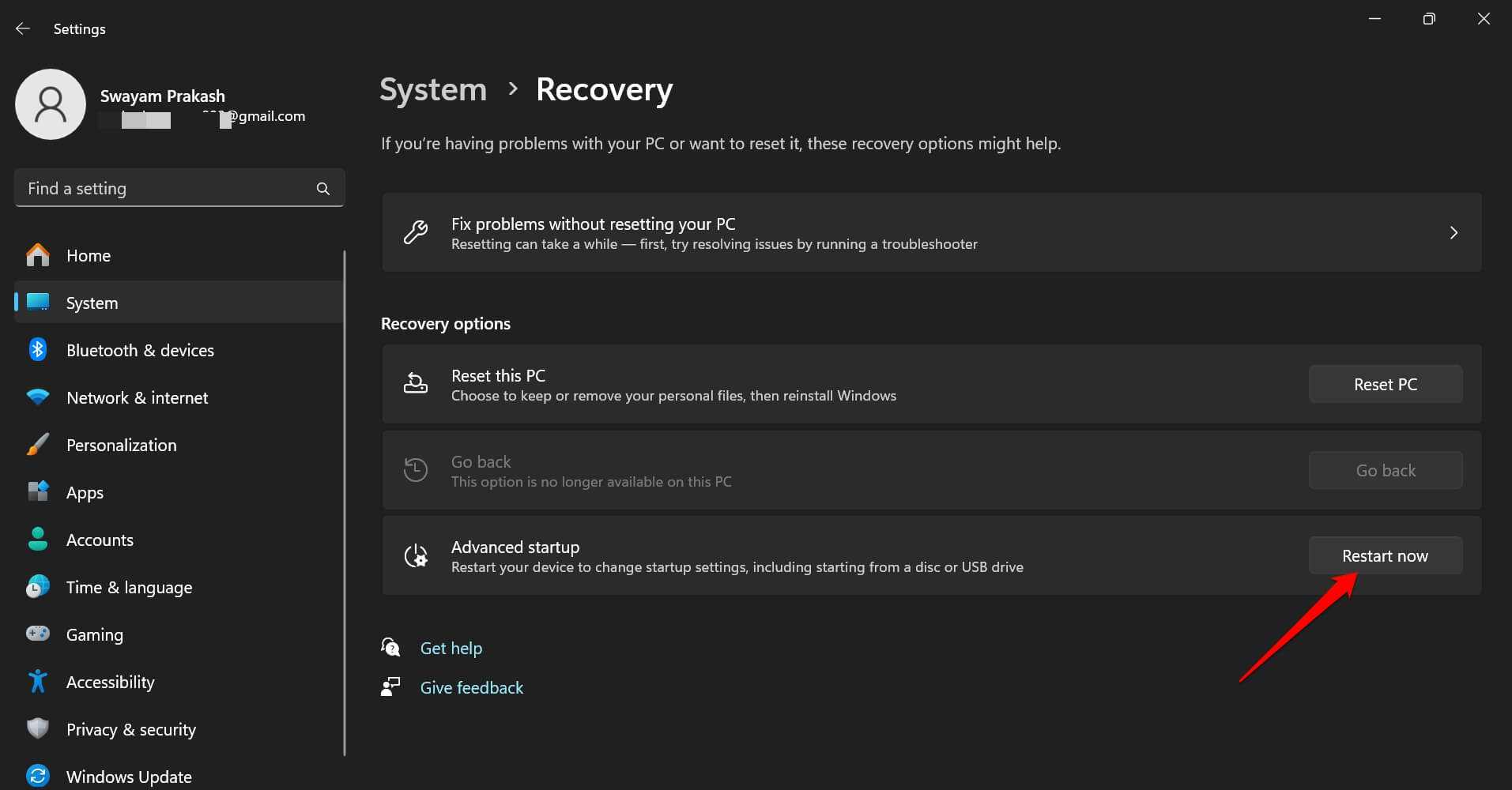The height and width of the screenshot is (790, 1512).
Task: Maximize or restore the Settings window
Action: (1429, 18)
